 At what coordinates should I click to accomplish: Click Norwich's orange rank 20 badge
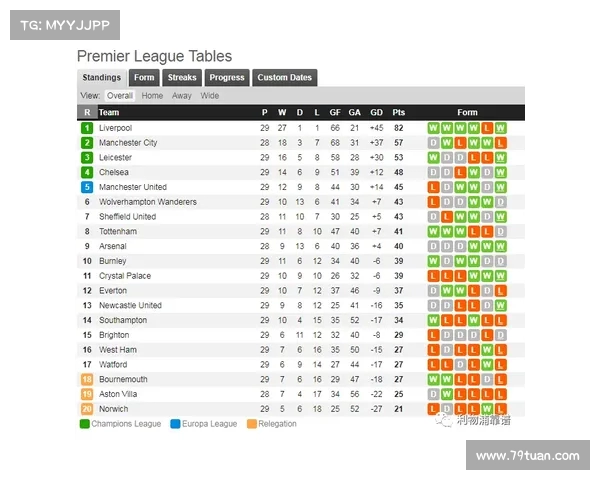click(x=87, y=409)
